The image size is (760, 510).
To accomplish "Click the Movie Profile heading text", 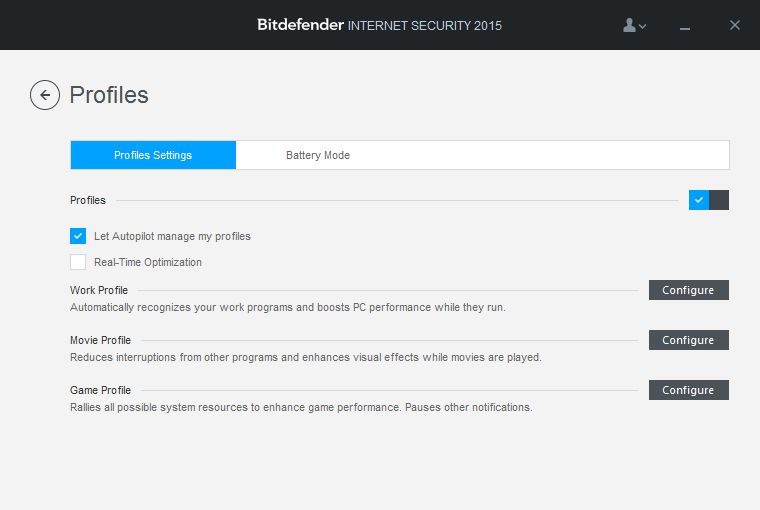I will 100,340.
